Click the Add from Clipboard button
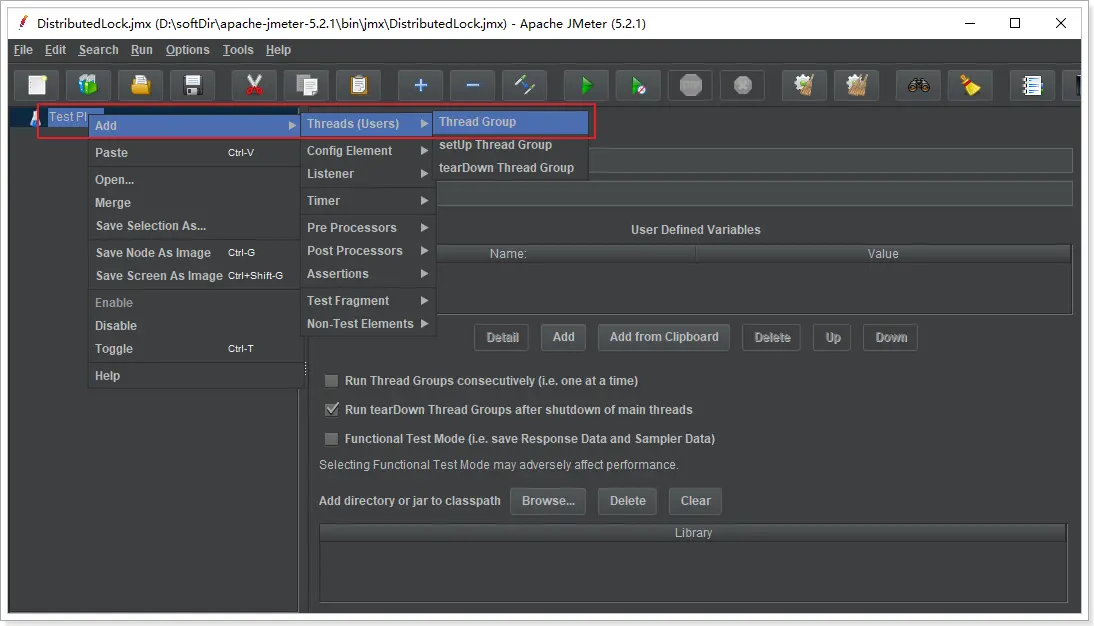1094x626 pixels. click(664, 337)
